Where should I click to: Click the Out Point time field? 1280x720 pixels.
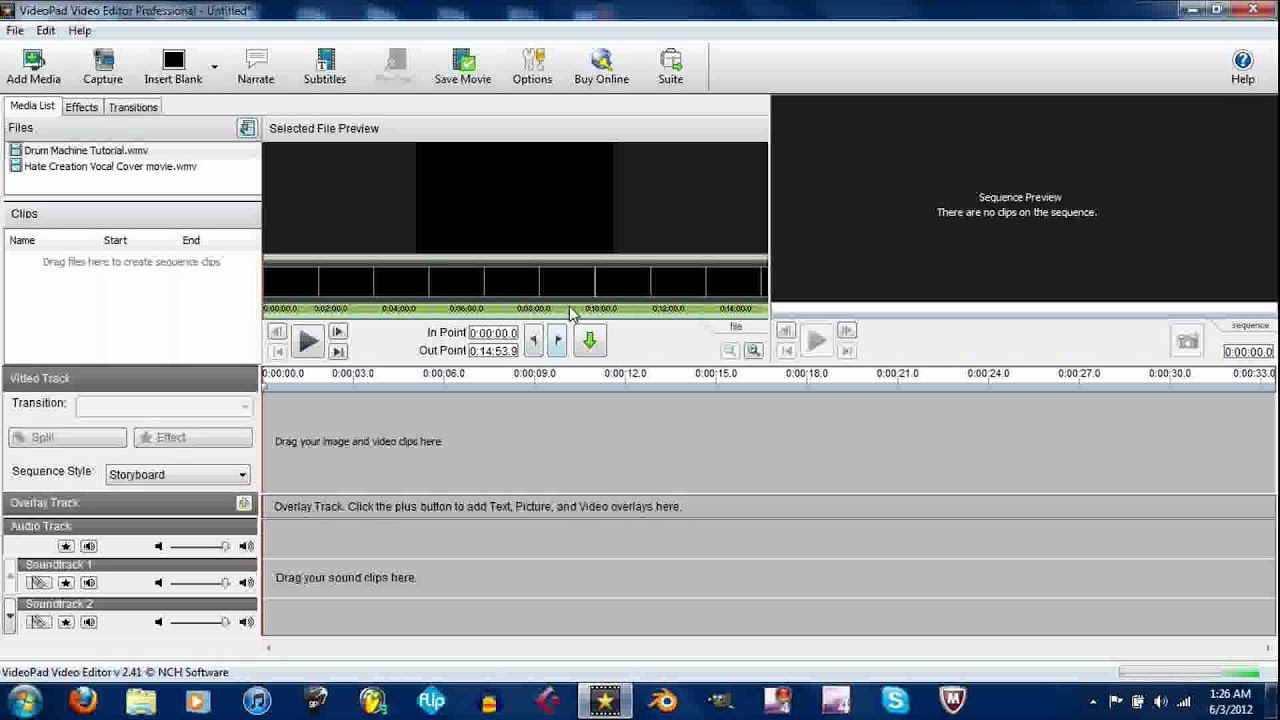pyautogui.click(x=493, y=351)
